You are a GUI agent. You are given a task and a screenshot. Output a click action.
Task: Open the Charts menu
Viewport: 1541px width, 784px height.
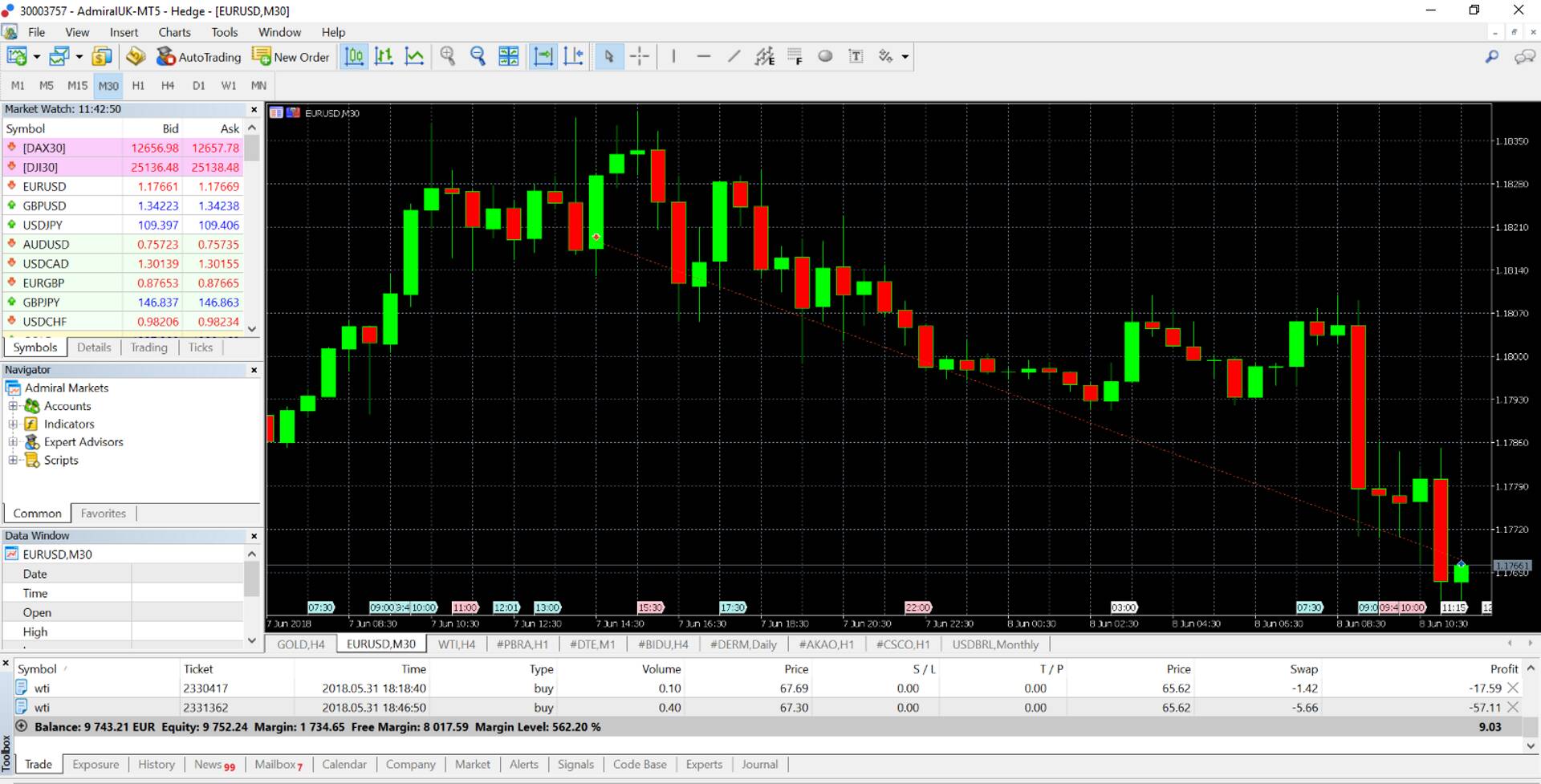[x=174, y=32]
